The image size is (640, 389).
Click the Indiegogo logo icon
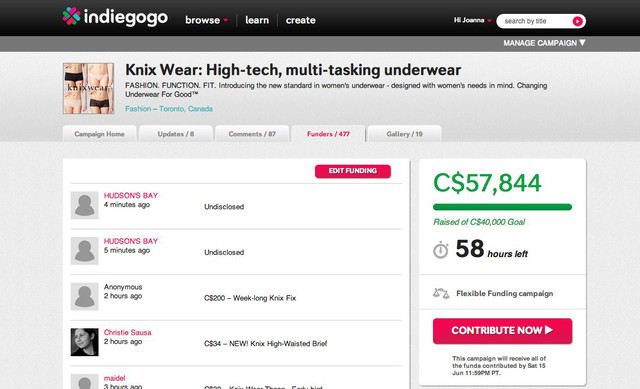[71, 16]
